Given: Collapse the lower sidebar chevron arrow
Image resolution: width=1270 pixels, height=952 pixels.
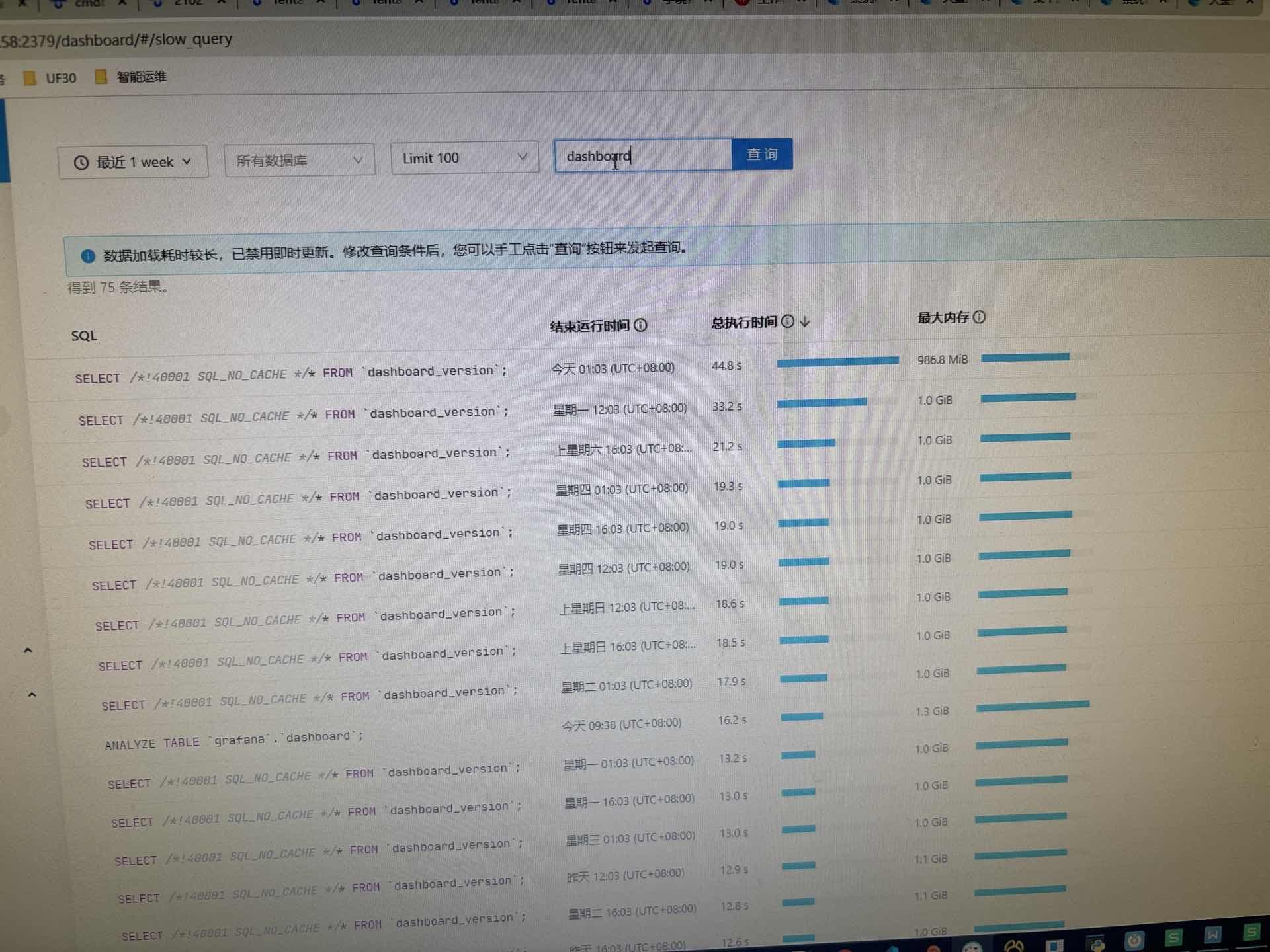Looking at the screenshot, I should [x=32, y=694].
